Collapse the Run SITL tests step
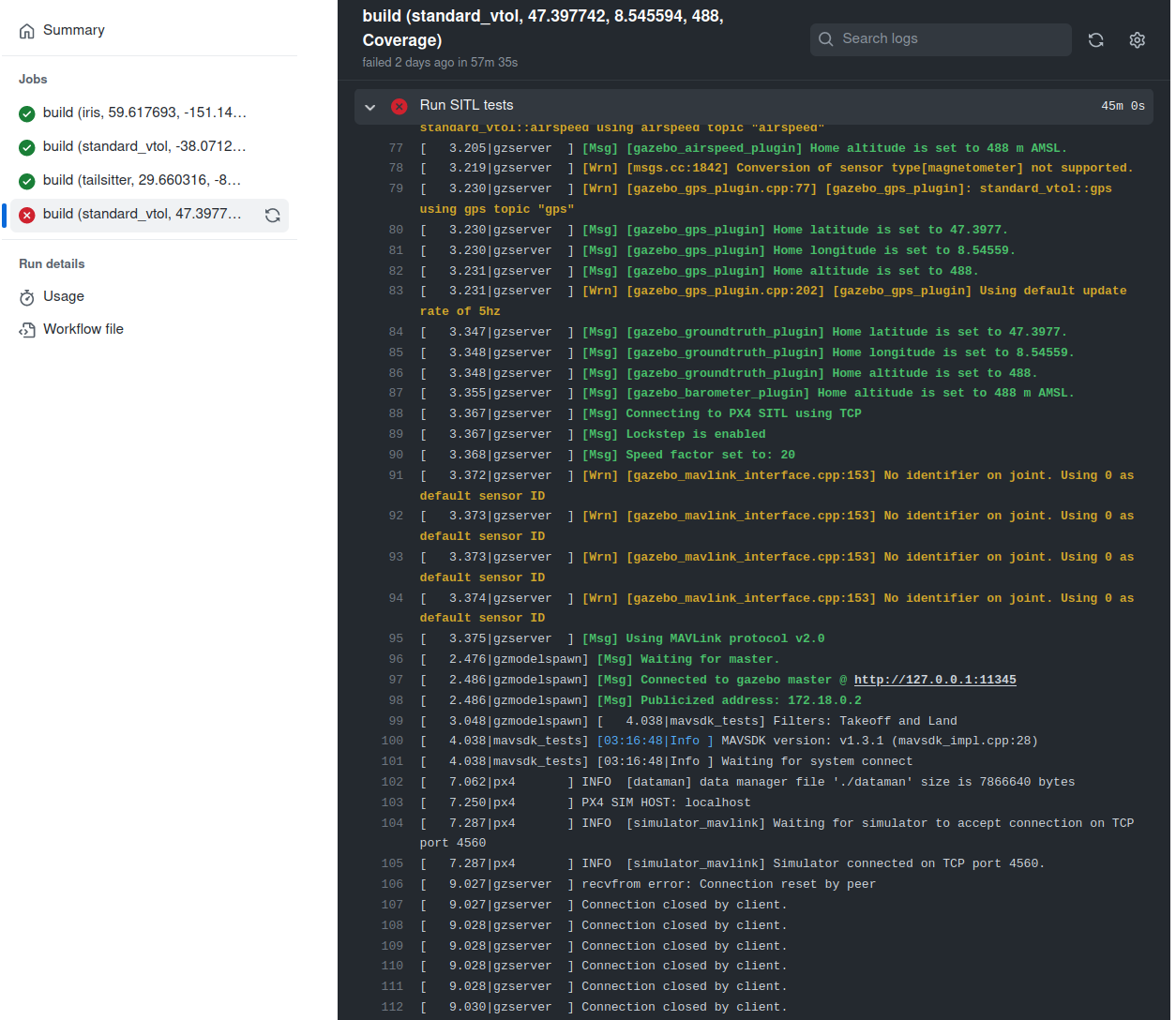1176x1020 pixels. (370, 107)
